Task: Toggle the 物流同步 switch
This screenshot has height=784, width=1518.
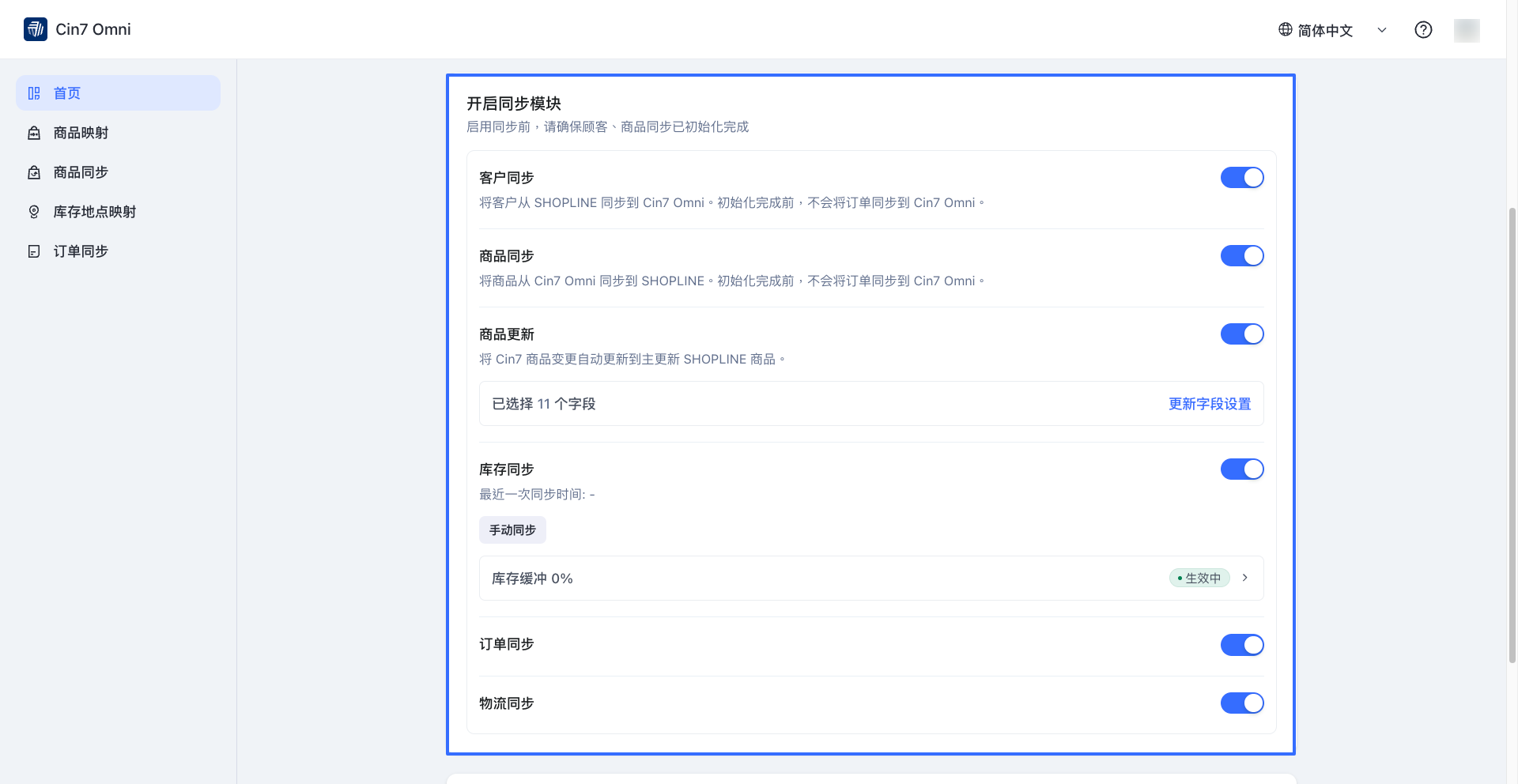Action: coord(1242,703)
